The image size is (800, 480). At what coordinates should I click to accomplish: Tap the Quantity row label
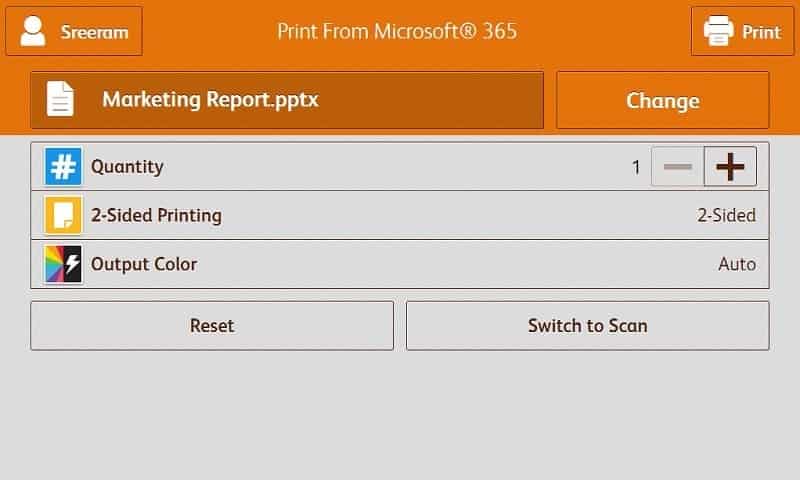tap(127, 167)
